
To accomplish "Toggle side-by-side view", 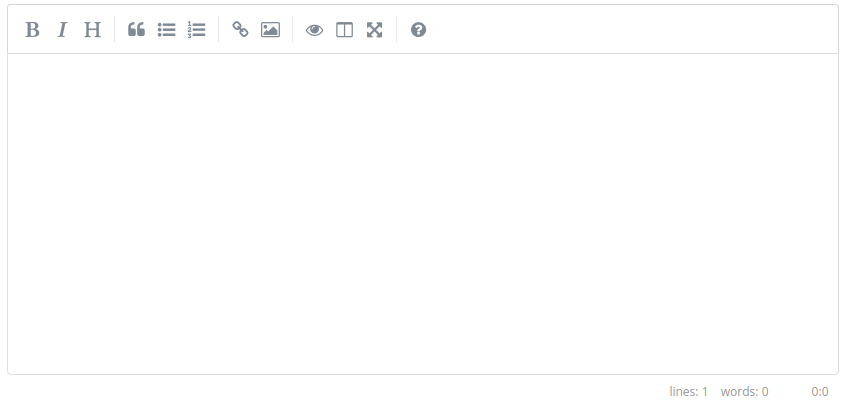I will click(344, 30).
